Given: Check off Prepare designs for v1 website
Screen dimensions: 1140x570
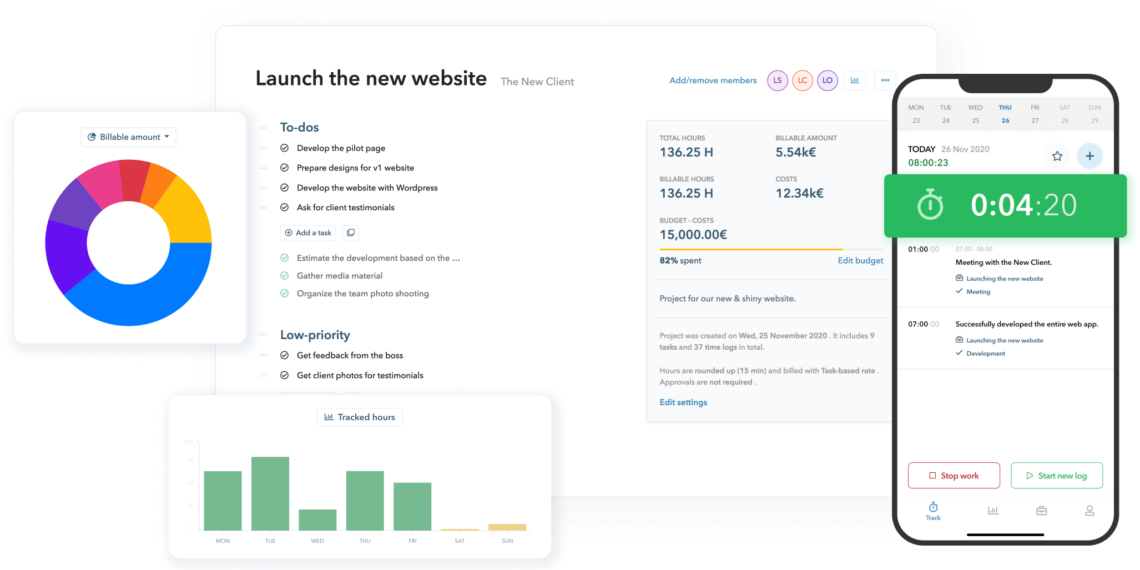Looking at the screenshot, I should [x=284, y=168].
